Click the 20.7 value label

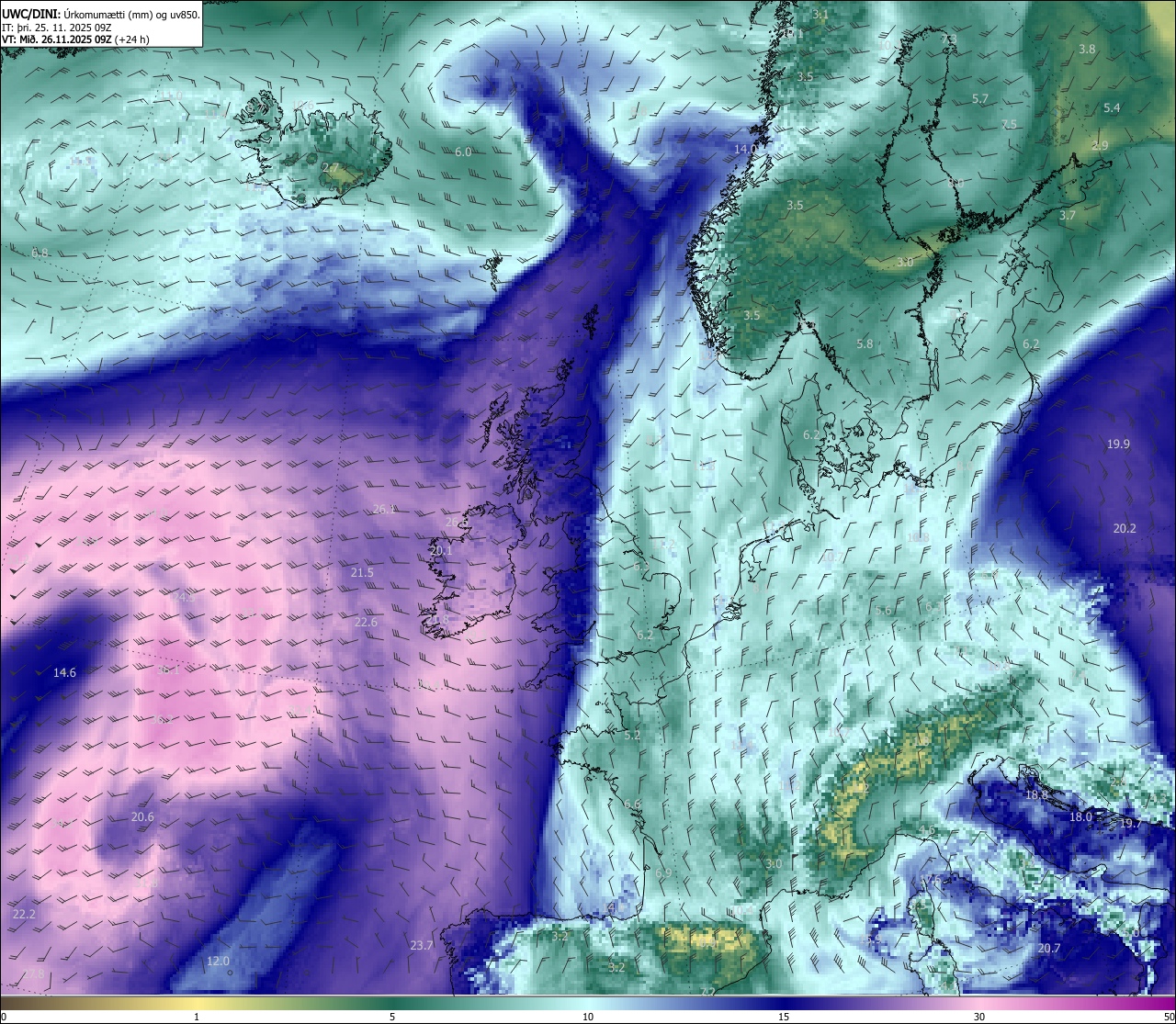coord(1049,949)
